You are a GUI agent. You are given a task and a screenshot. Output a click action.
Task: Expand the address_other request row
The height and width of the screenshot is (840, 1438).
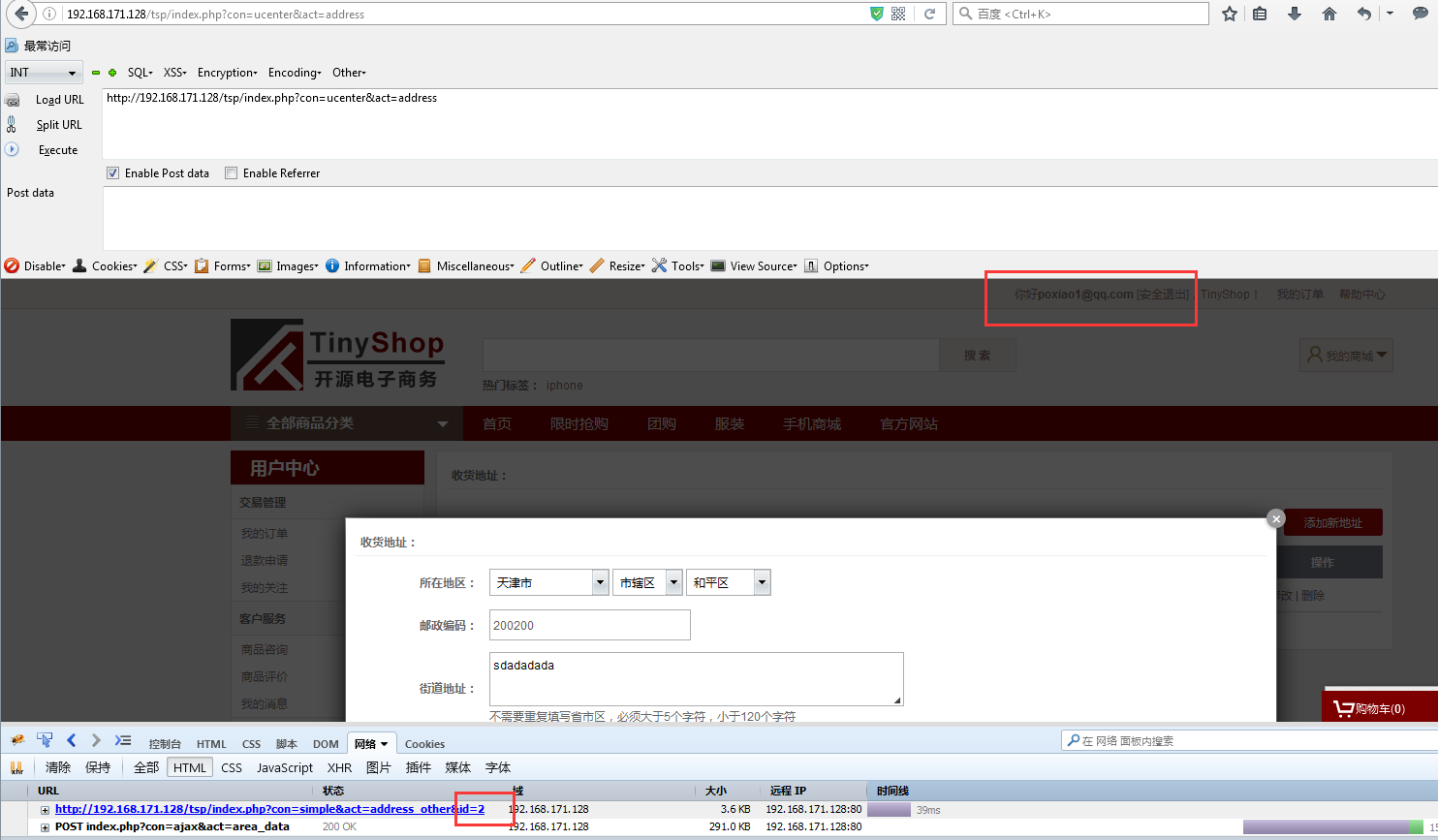click(x=45, y=810)
